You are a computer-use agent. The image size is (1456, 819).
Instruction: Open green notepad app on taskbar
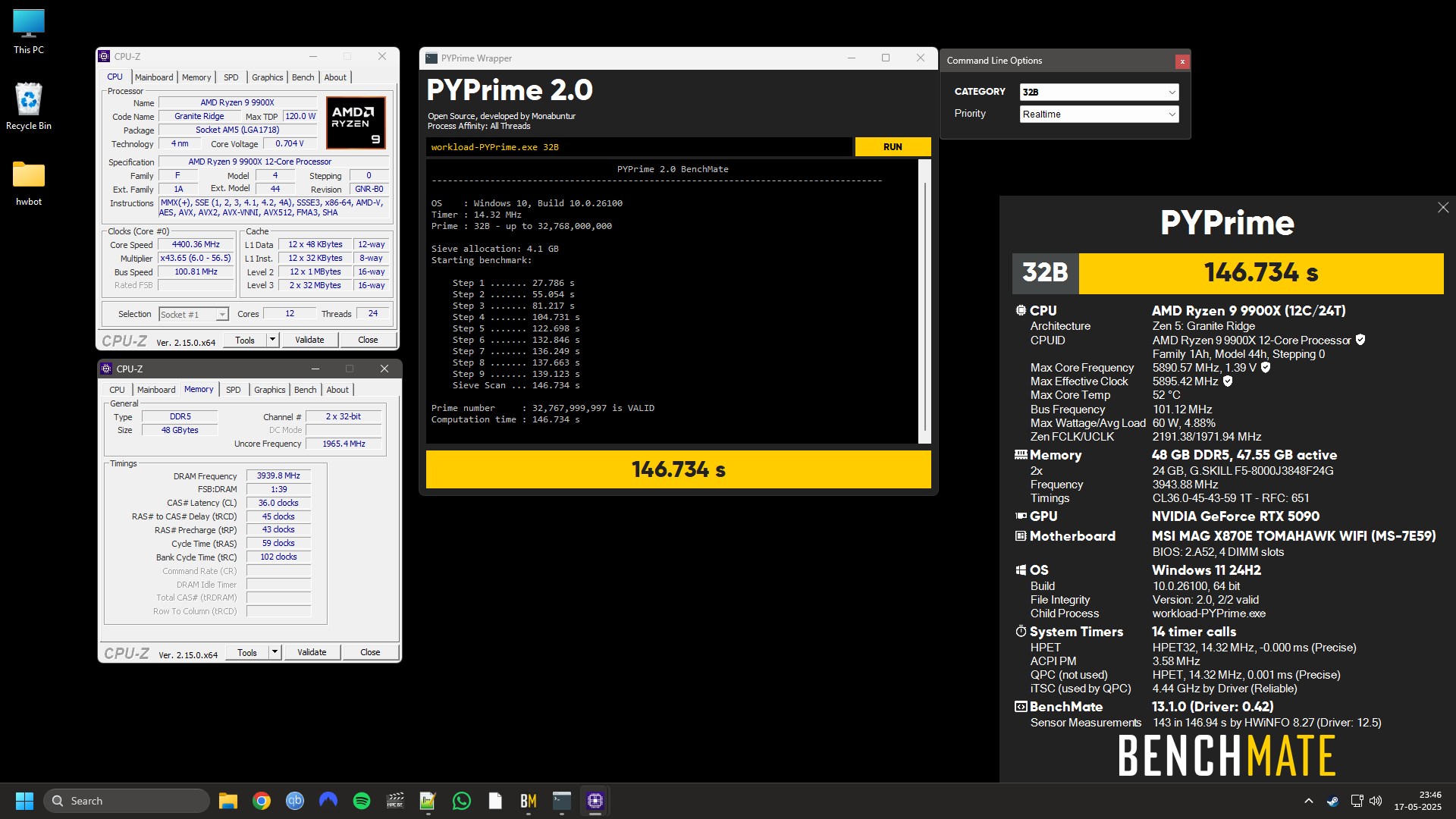[x=428, y=801]
